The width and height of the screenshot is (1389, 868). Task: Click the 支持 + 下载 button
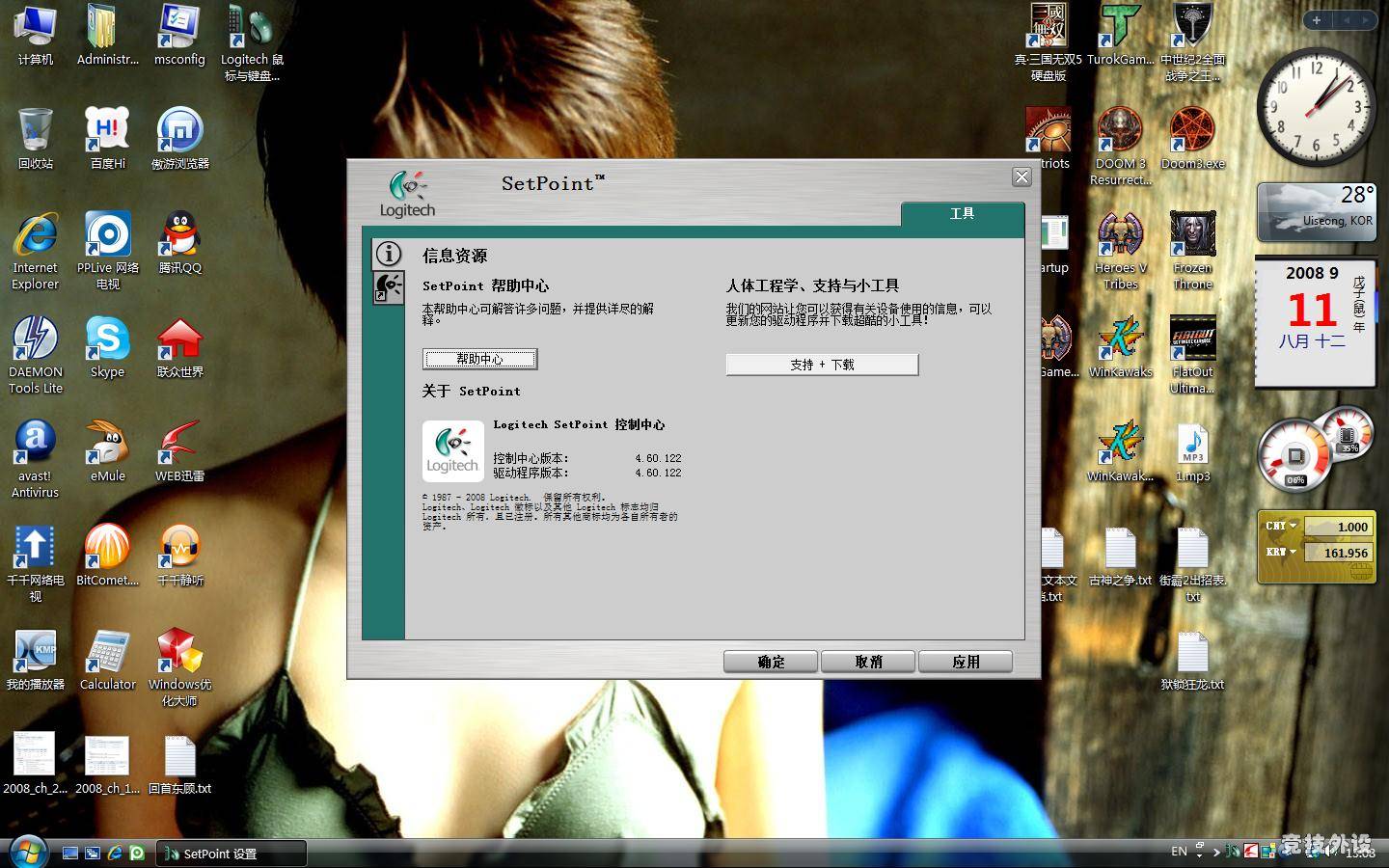(822, 365)
